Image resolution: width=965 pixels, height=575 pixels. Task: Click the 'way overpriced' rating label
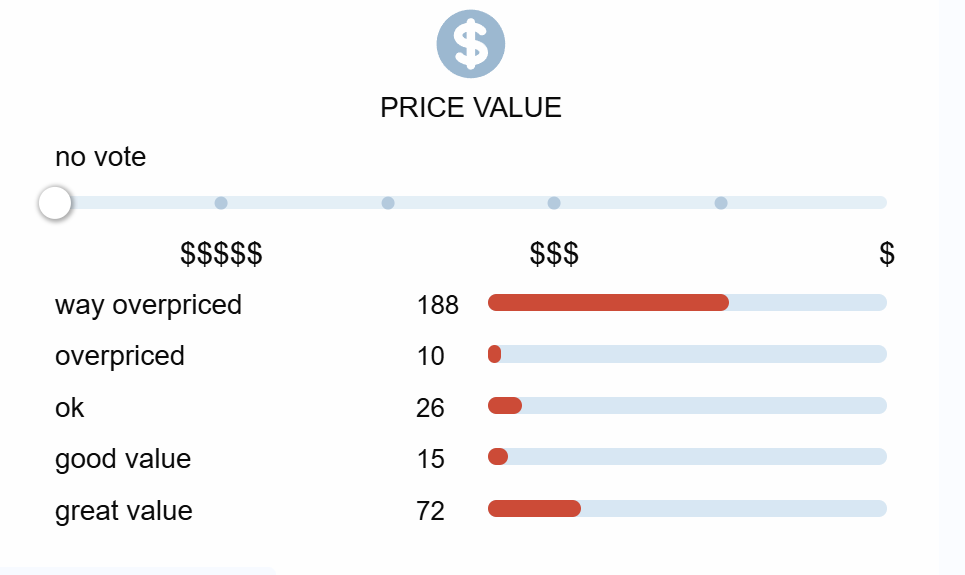[x=148, y=304]
